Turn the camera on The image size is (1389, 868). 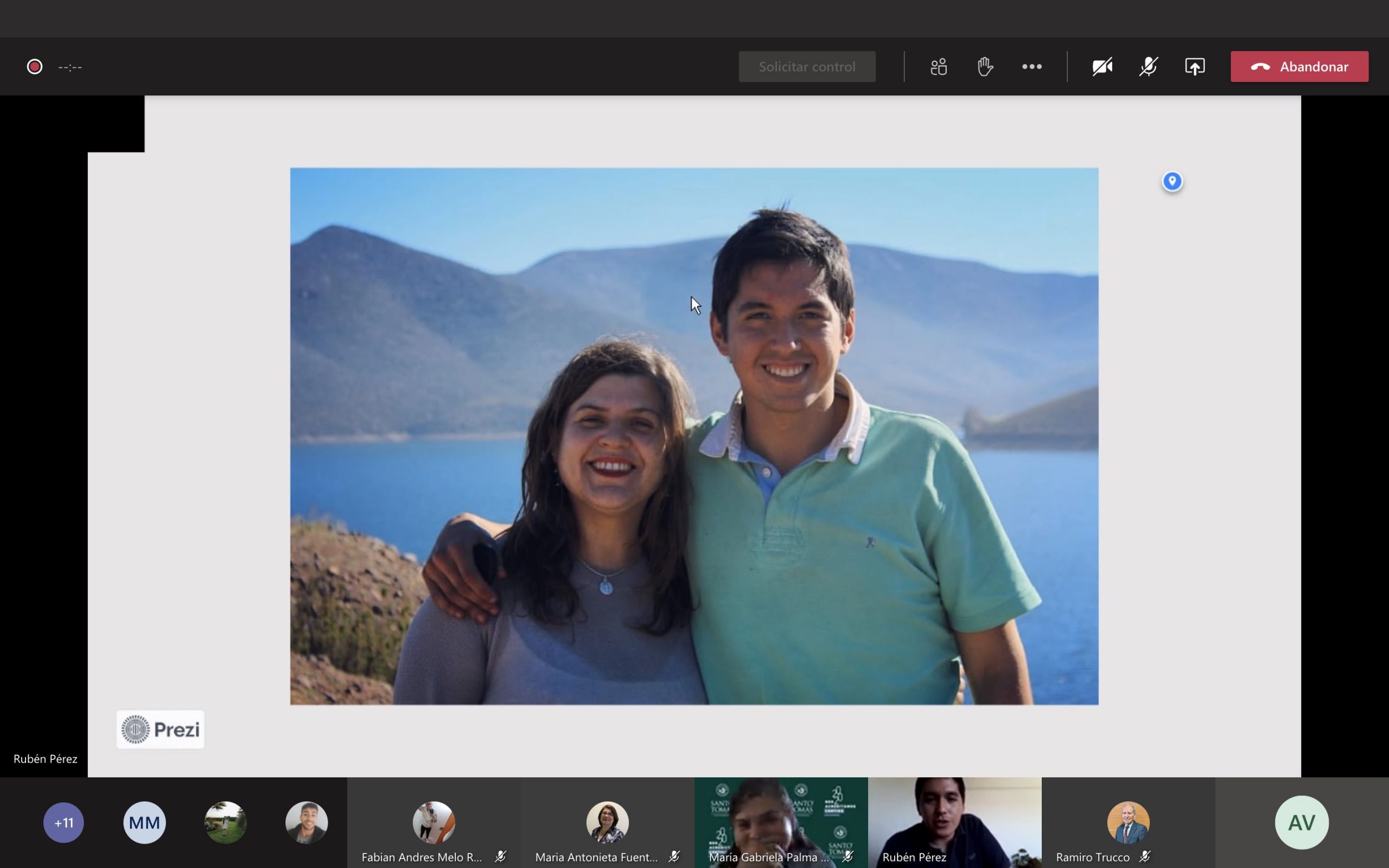pyautogui.click(x=1102, y=67)
